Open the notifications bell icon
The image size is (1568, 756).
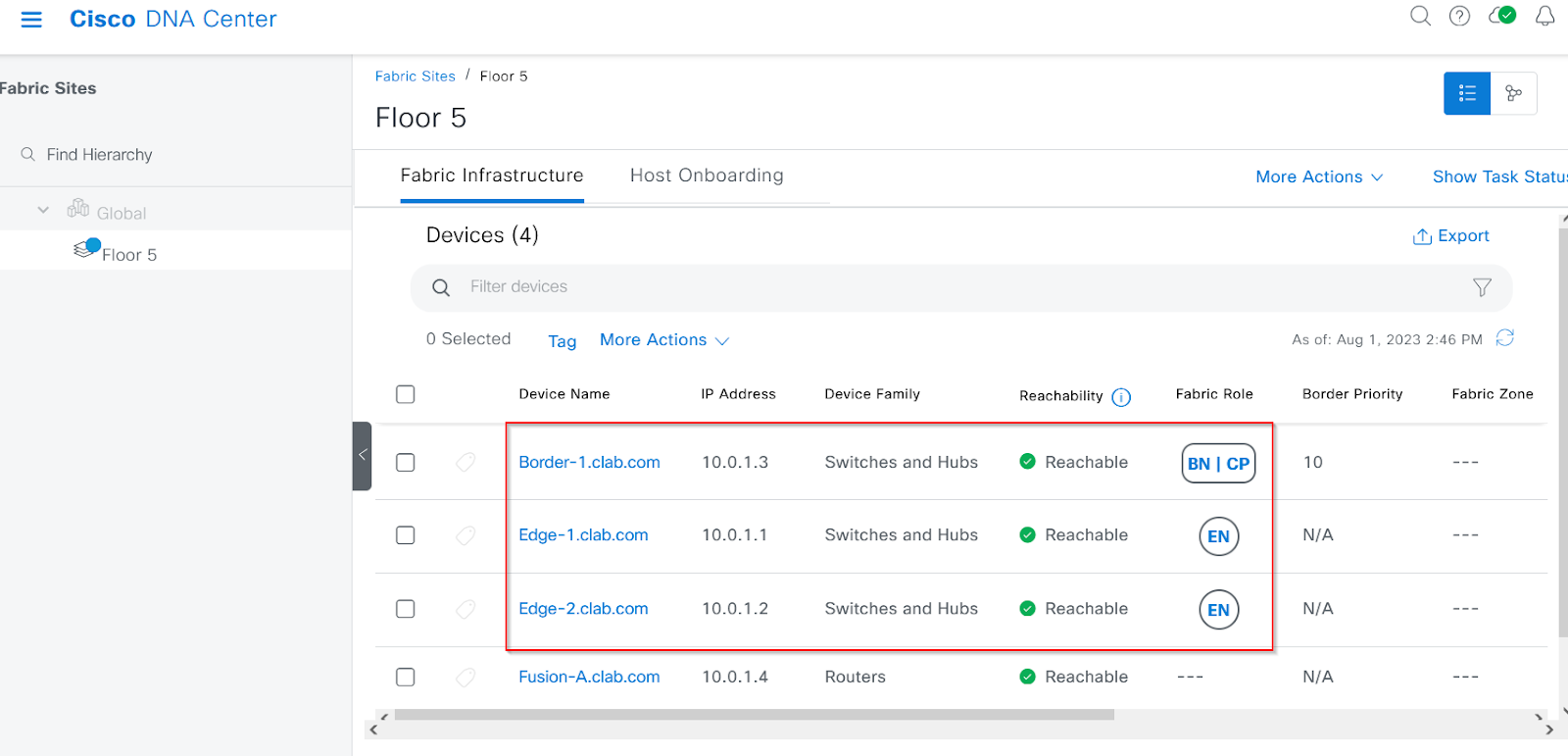[x=1544, y=16]
